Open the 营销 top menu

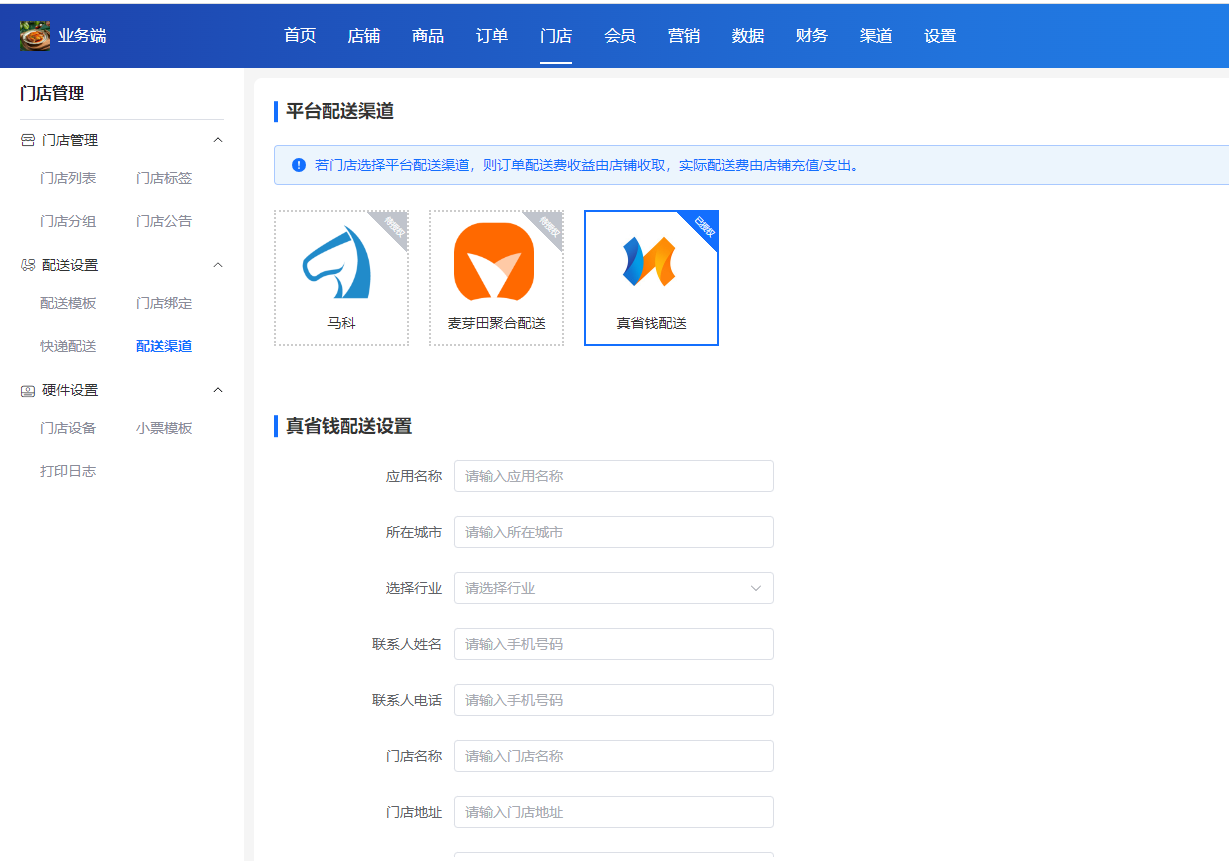tap(684, 36)
